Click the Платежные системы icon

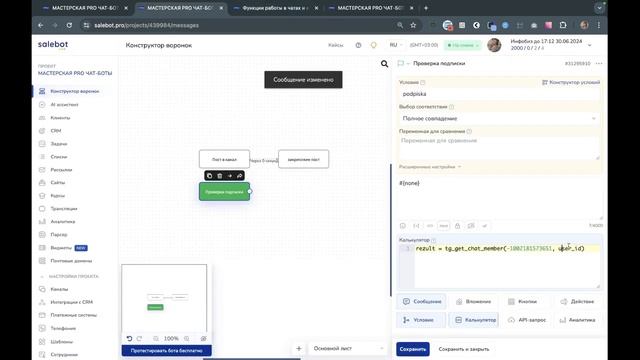point(42,315)
